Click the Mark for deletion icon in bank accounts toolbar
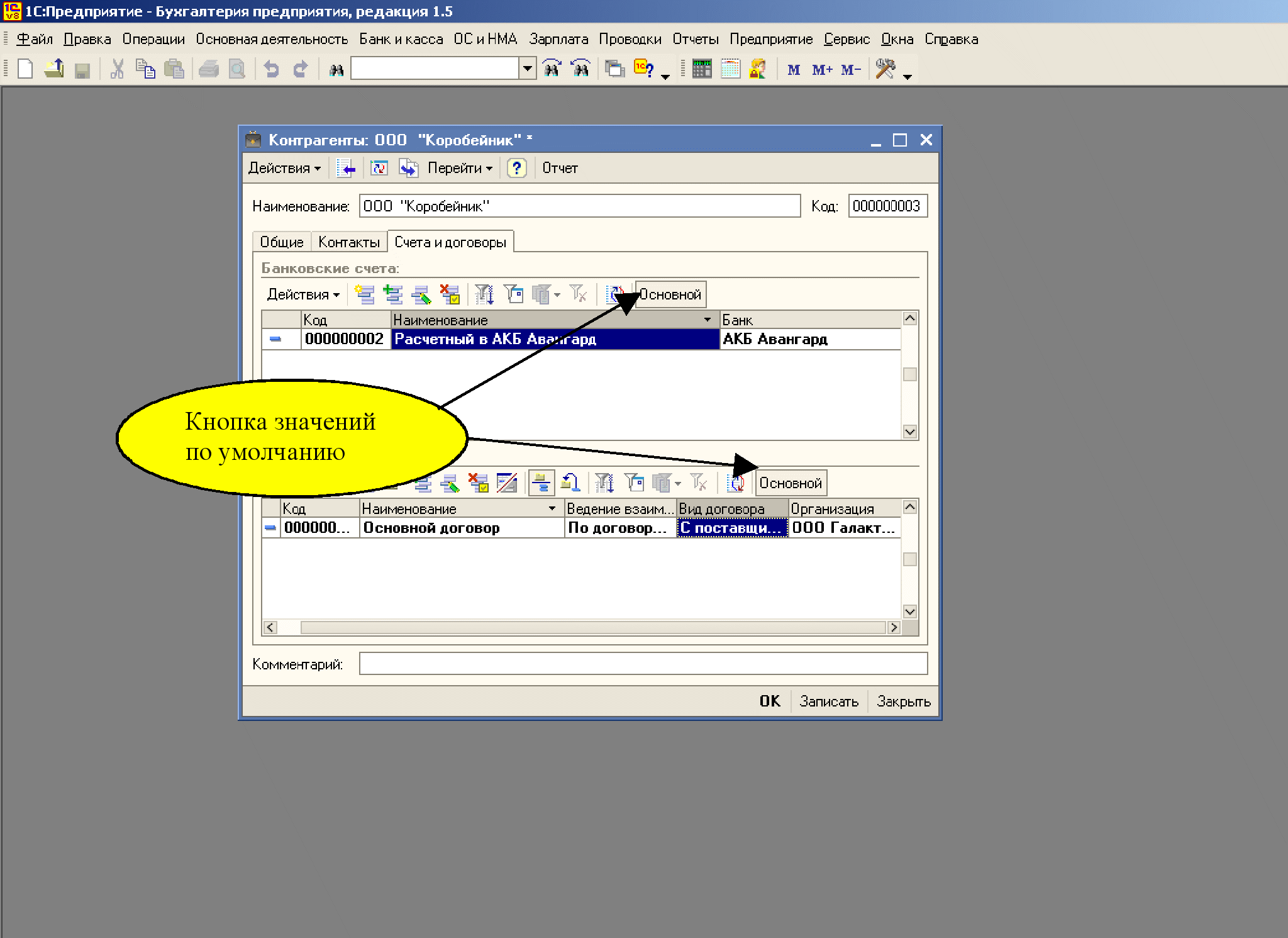 (450, 294)
